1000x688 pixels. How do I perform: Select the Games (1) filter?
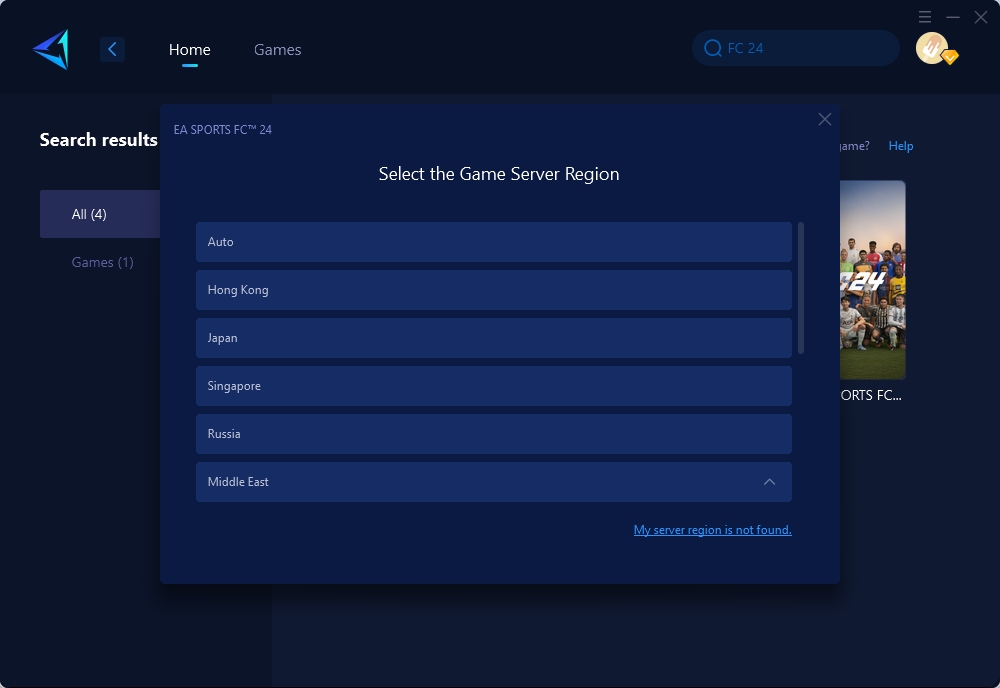tap(102, 262)
